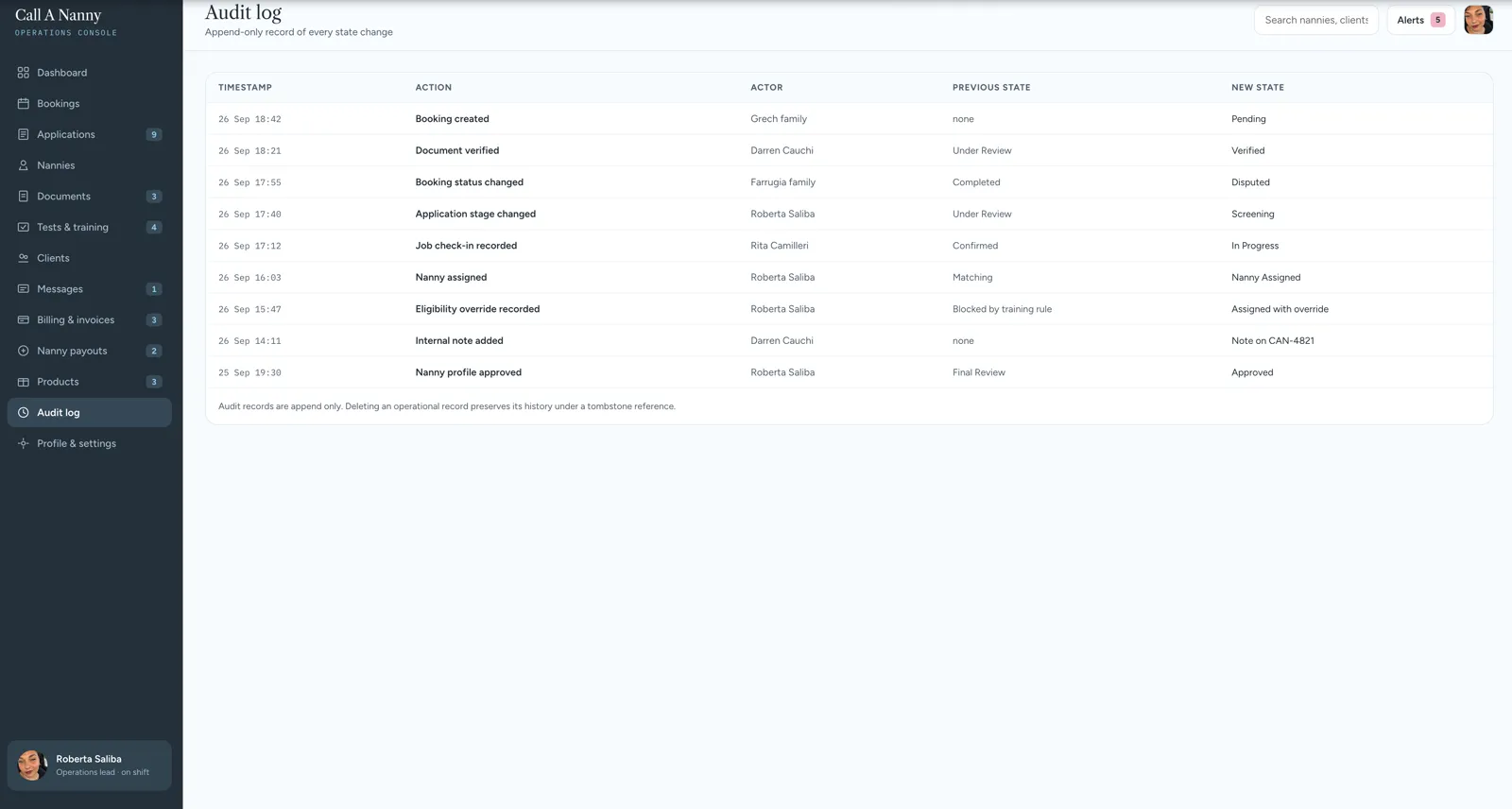This screenshot has height=809, width=1512.
Task: Select the Document verified action text
Action: [x=457, y=150]
